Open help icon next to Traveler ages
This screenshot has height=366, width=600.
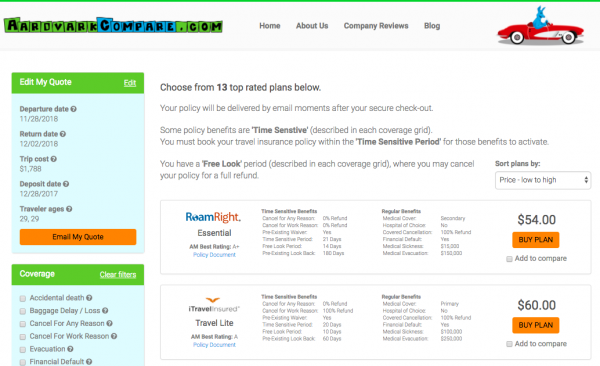pos(69,209)
